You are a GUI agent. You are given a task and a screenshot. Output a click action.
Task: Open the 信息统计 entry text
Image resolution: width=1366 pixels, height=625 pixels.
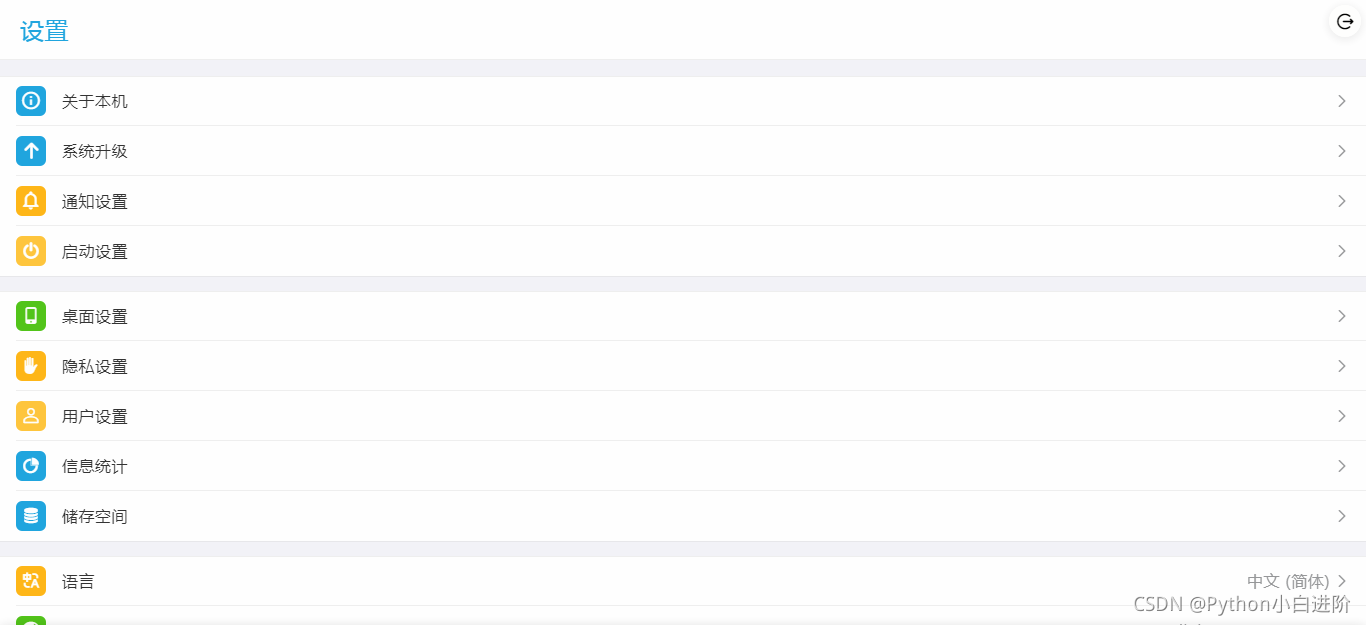(x=95, y=467)
